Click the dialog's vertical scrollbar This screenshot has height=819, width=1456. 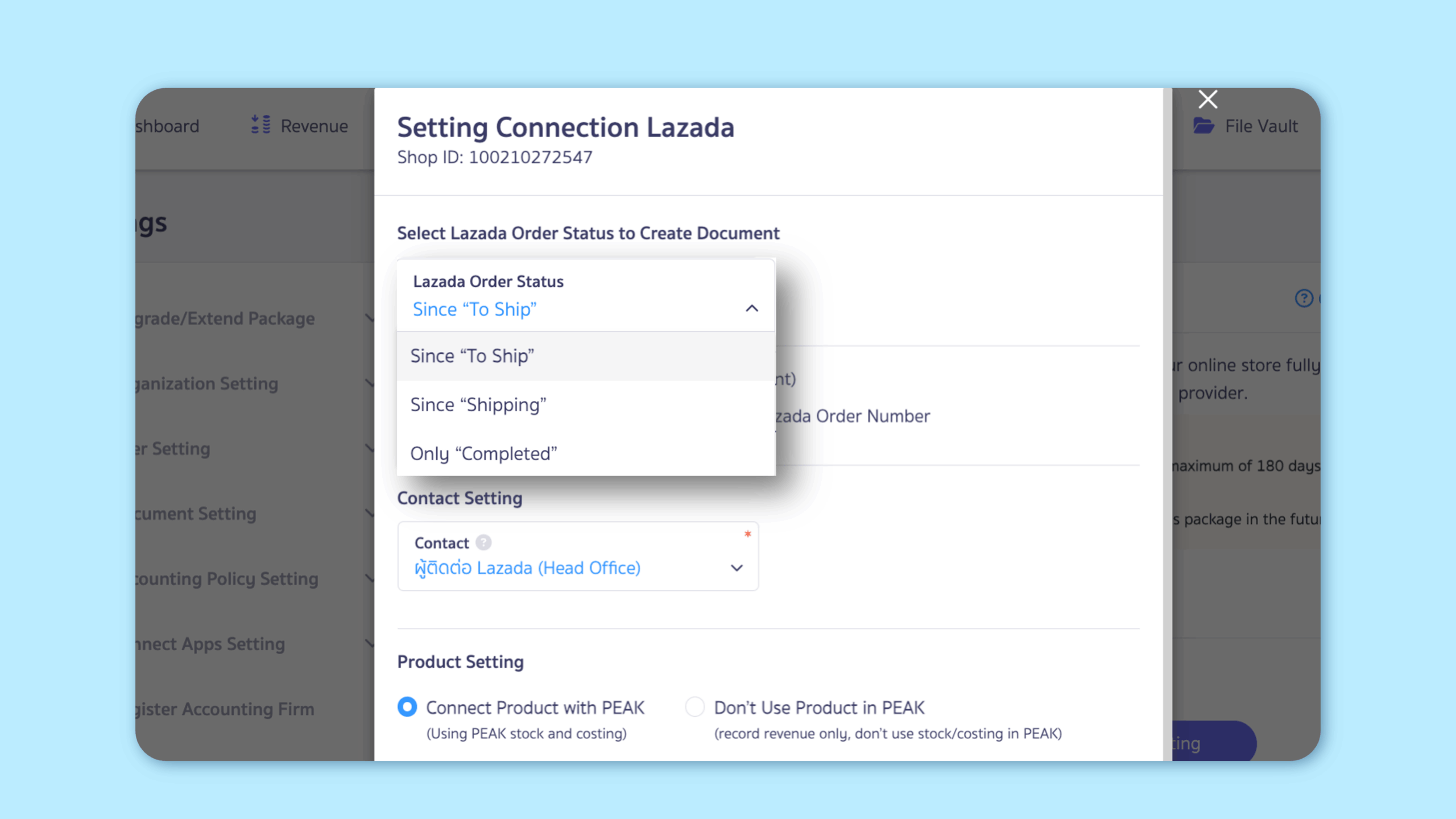(x=1167, y=398)
